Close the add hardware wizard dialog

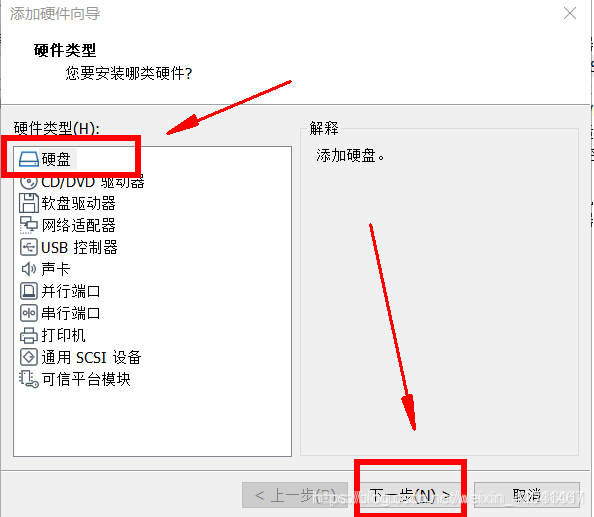(570, 14)
